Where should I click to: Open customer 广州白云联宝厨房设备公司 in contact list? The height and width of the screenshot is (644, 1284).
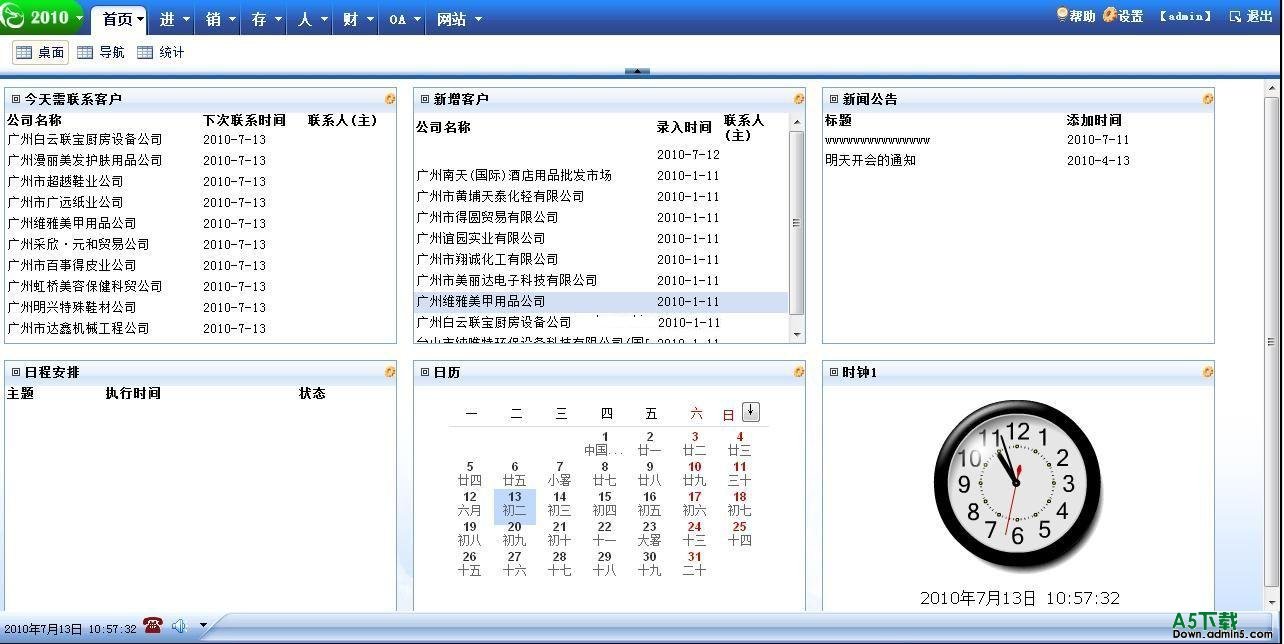(85, 139)
